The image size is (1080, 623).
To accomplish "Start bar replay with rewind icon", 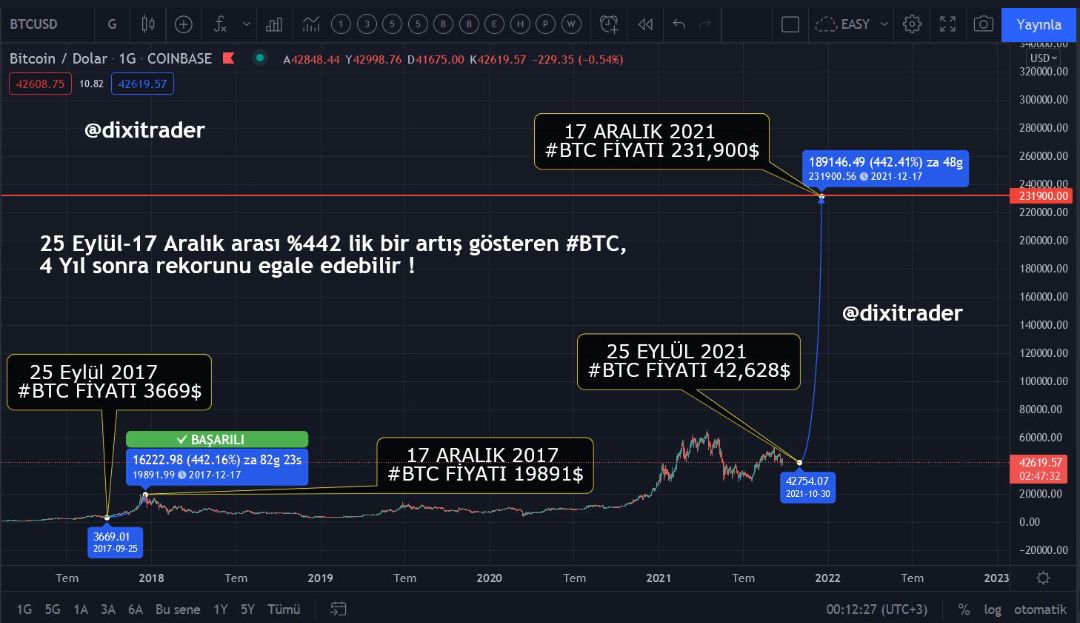I will tap(645, 24).
